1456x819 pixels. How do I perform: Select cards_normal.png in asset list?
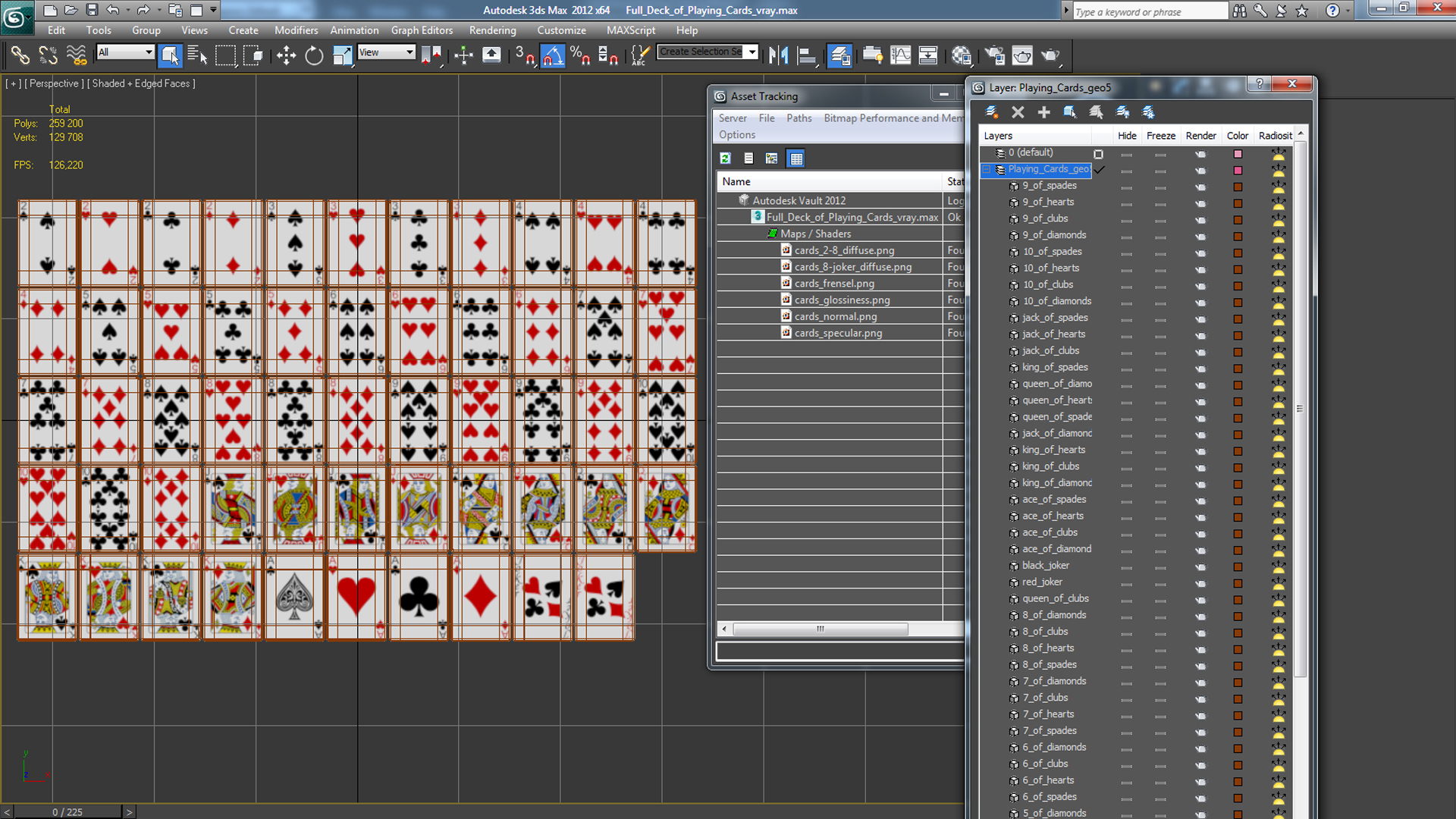(x=835, y=316)
